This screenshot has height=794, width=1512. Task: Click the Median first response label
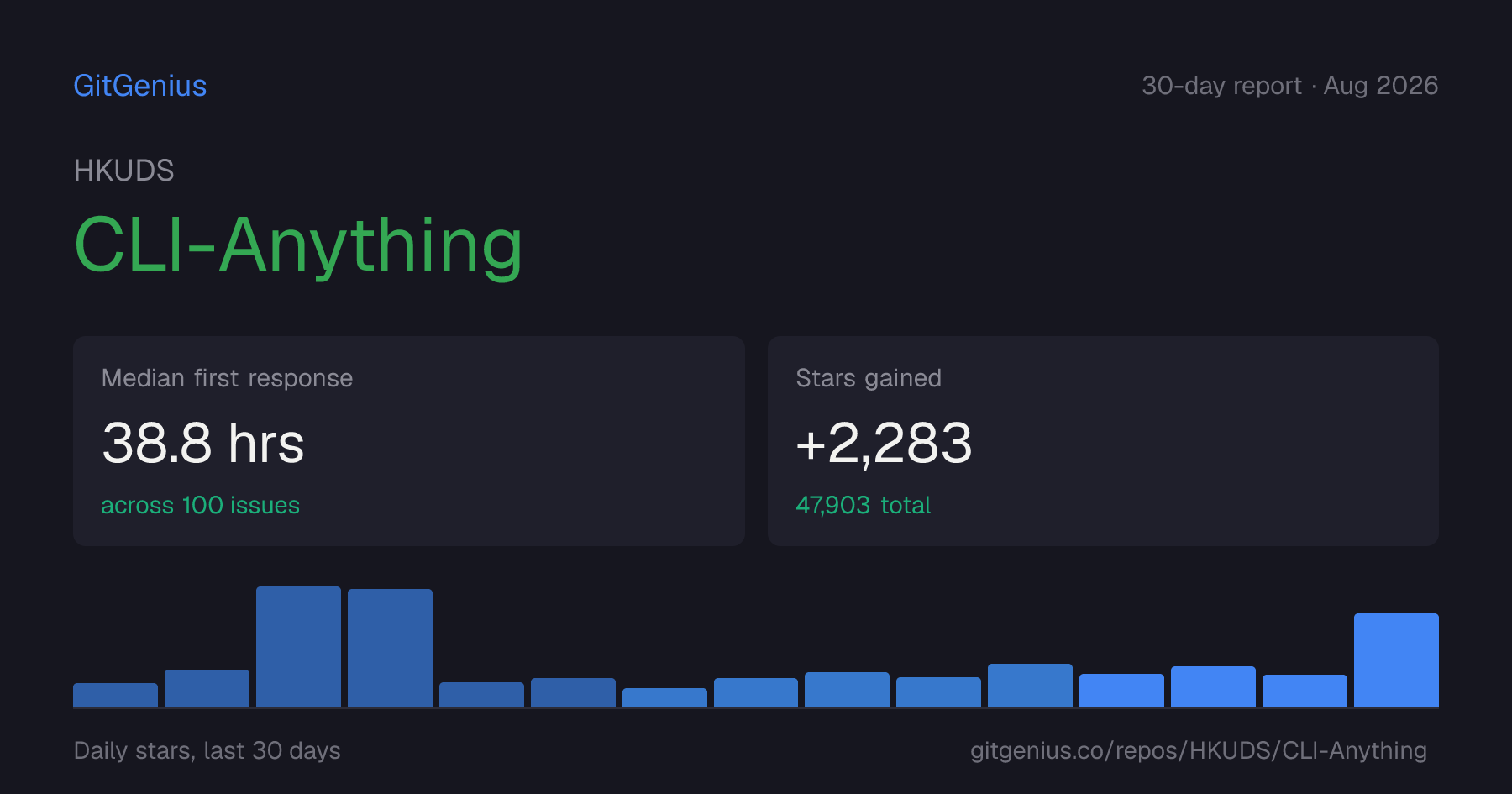(227, 378)
